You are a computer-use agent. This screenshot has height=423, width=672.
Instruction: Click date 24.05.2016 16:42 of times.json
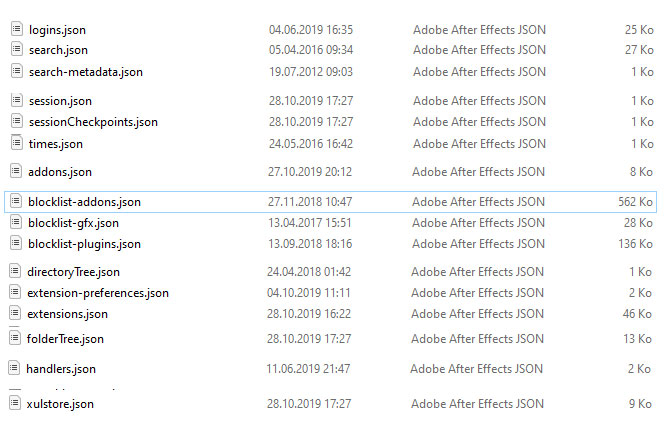click(x=311, y=144)
